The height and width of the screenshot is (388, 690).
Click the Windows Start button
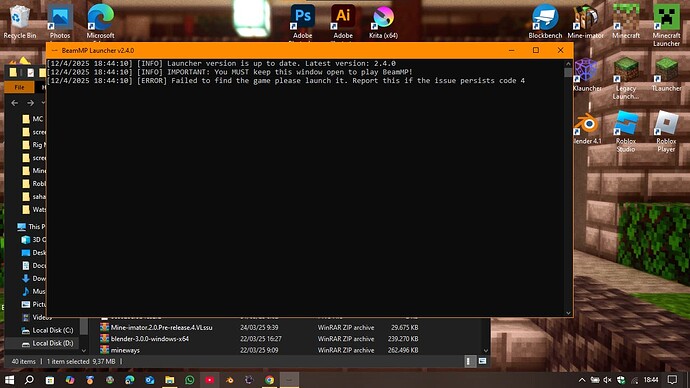(x=9, y=380)
